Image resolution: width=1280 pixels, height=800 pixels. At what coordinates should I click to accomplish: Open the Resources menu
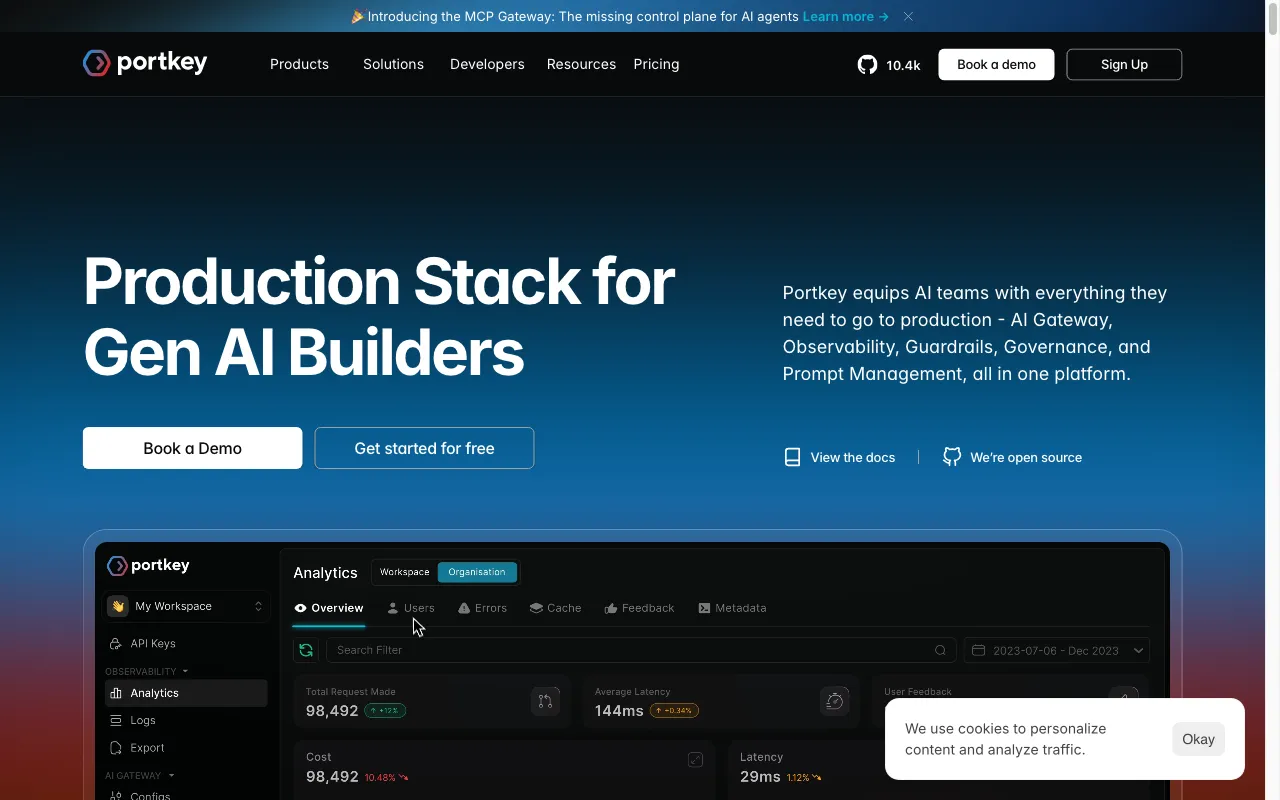(x=581, y=64)
